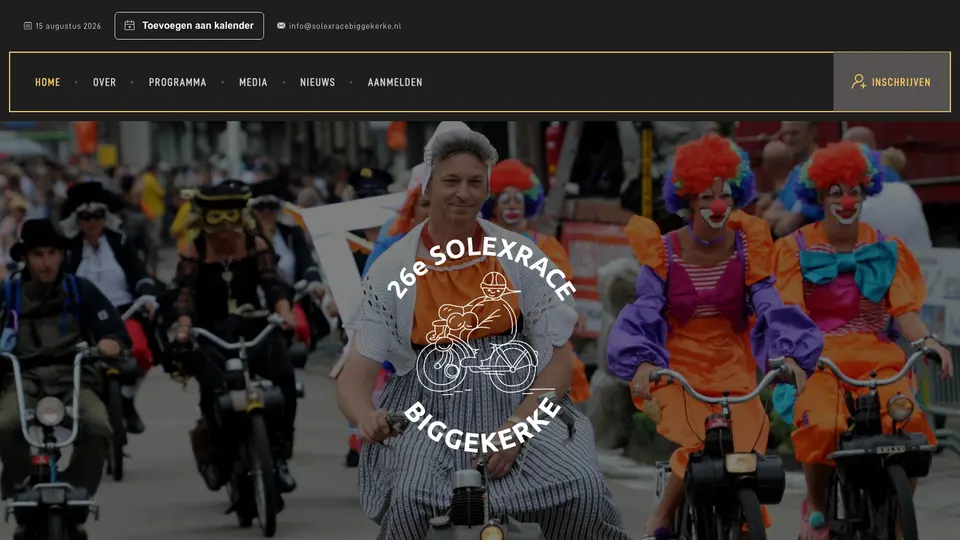Click the calendar icon inside Toevoegen aan kalender
960x540 pixels.
[130, 25]
